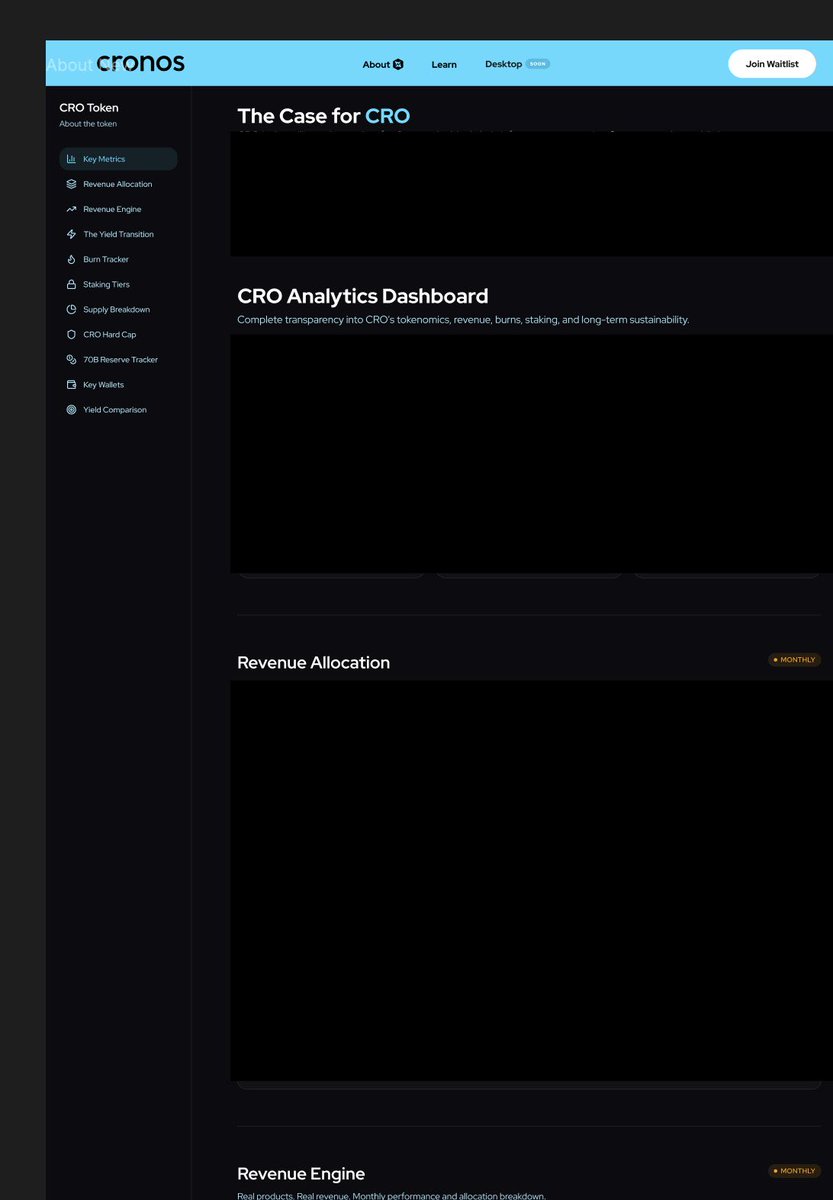Click the Yield Transition lightning bolt icon
833x1200 pixels.
tap(71, 234)
